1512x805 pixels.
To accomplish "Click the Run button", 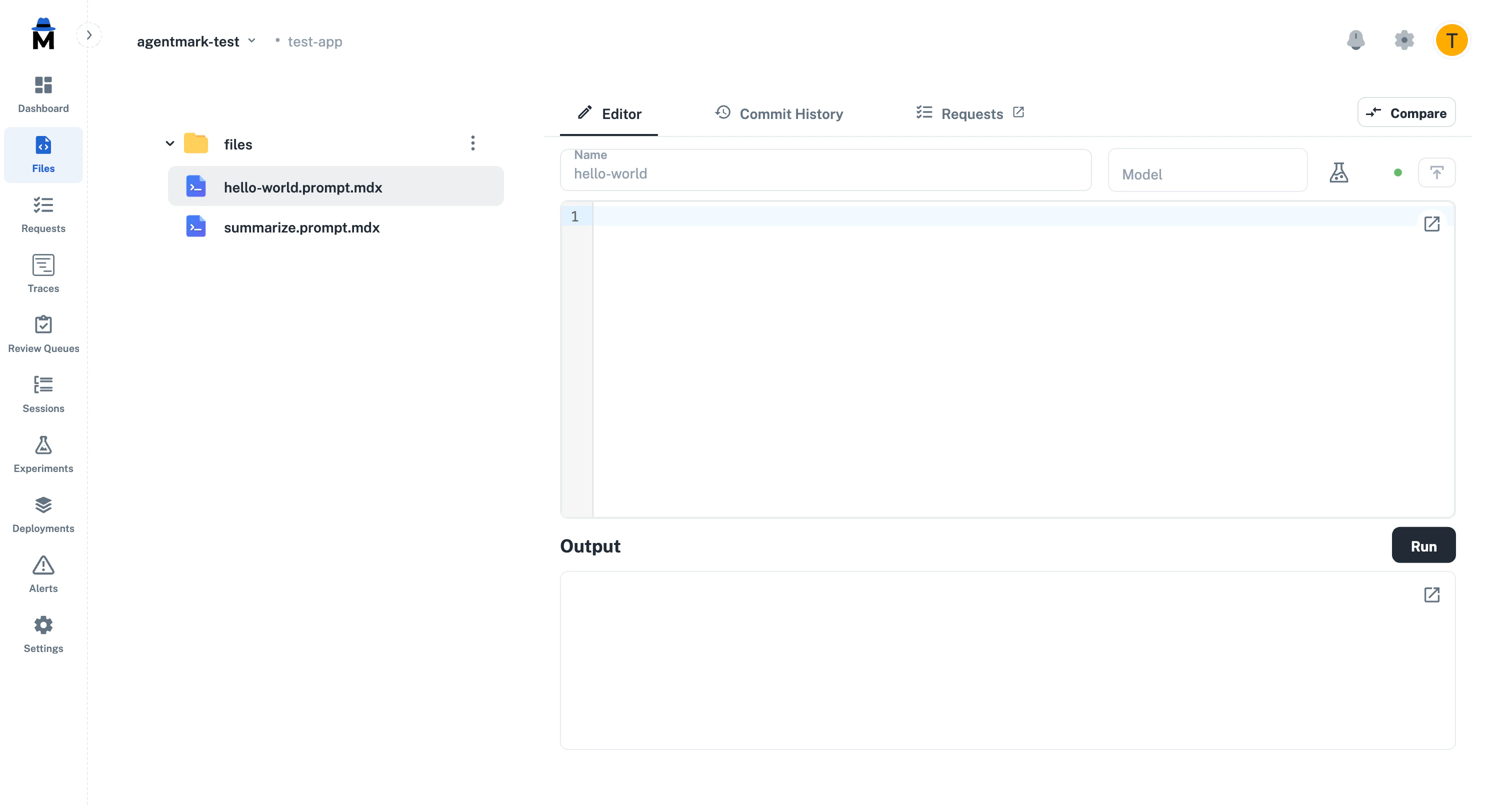I will [x=1423, y=545].
